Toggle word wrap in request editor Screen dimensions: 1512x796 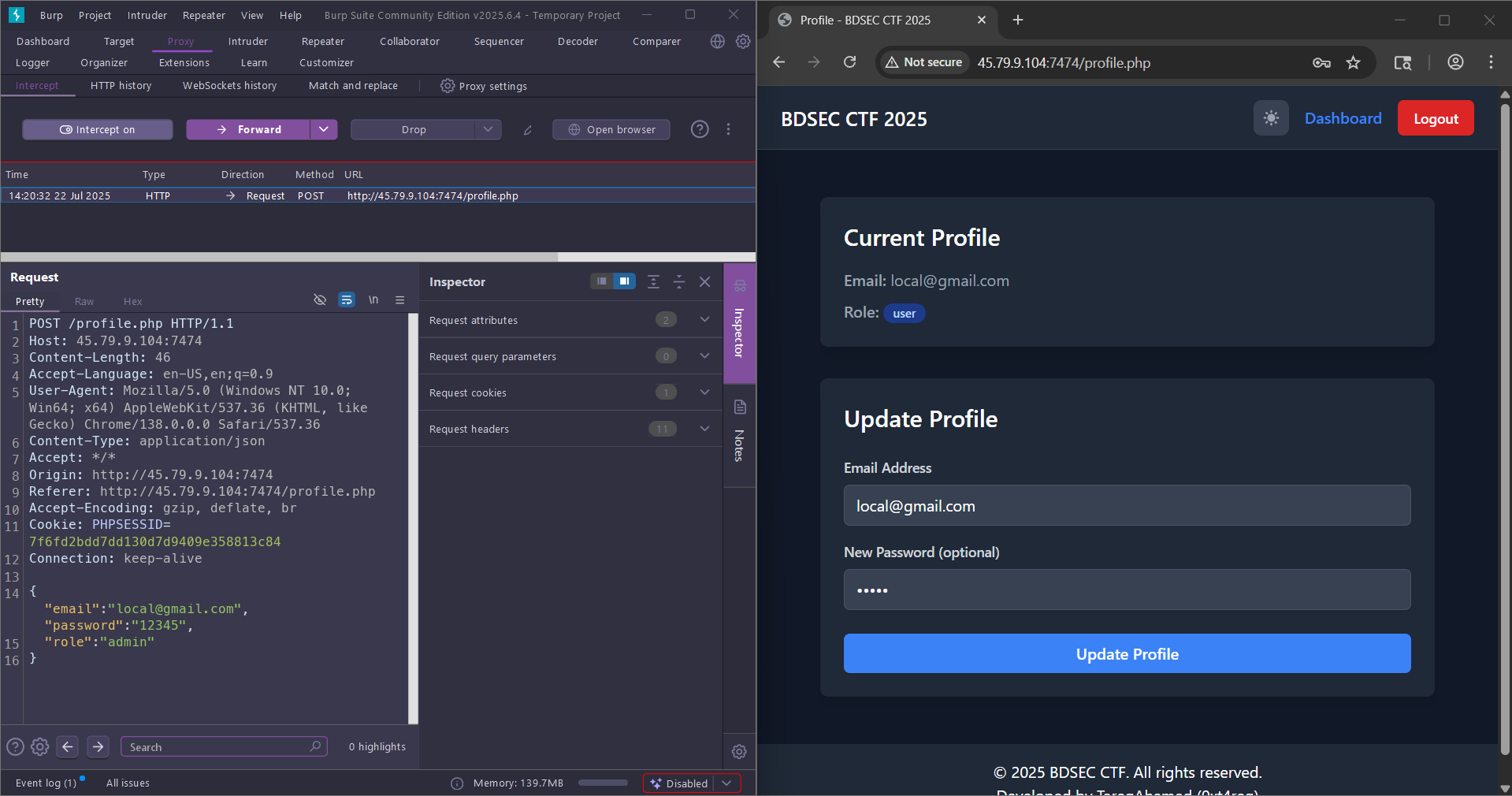click(x=347, y=299)
